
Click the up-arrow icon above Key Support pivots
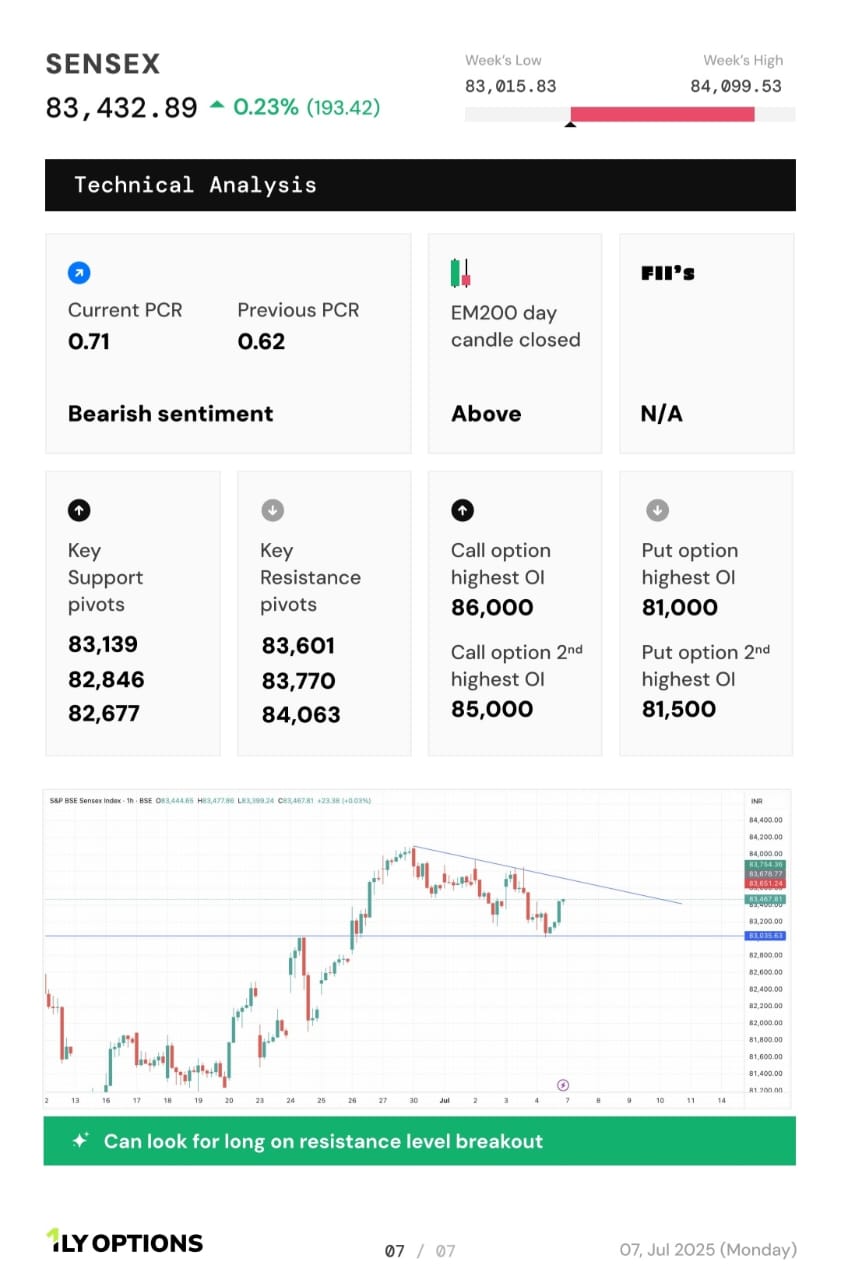(x=79, y=510)
